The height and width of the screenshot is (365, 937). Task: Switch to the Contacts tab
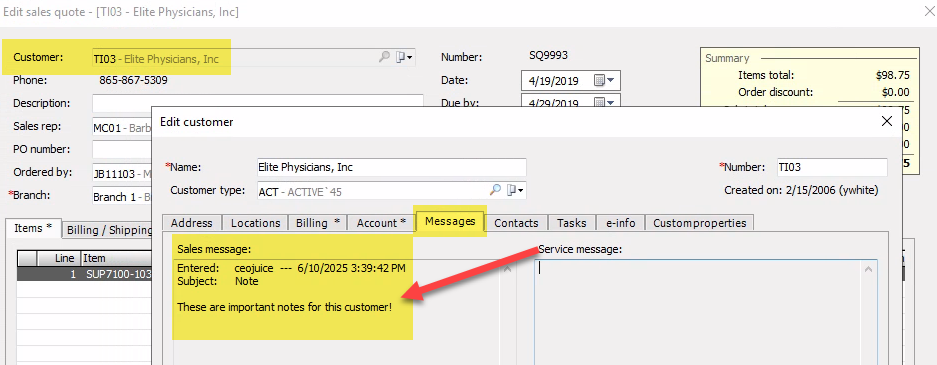[516, 223]
